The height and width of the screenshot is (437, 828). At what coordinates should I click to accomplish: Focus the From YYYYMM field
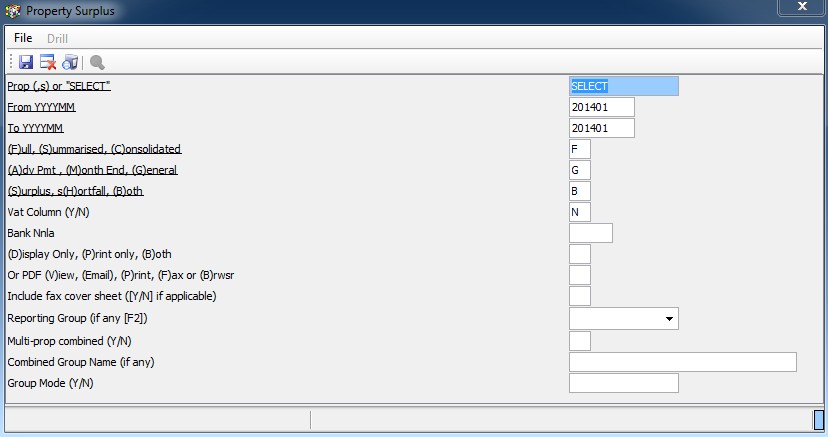click(601, 108)
